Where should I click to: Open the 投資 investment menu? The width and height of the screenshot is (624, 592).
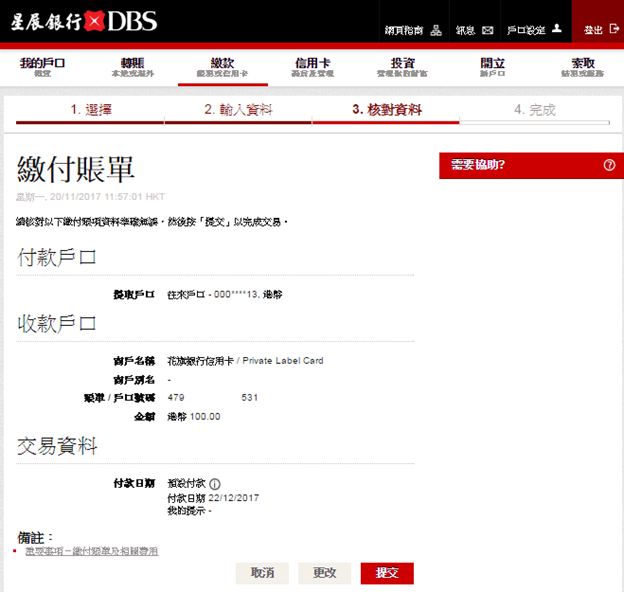pos(402,67)
